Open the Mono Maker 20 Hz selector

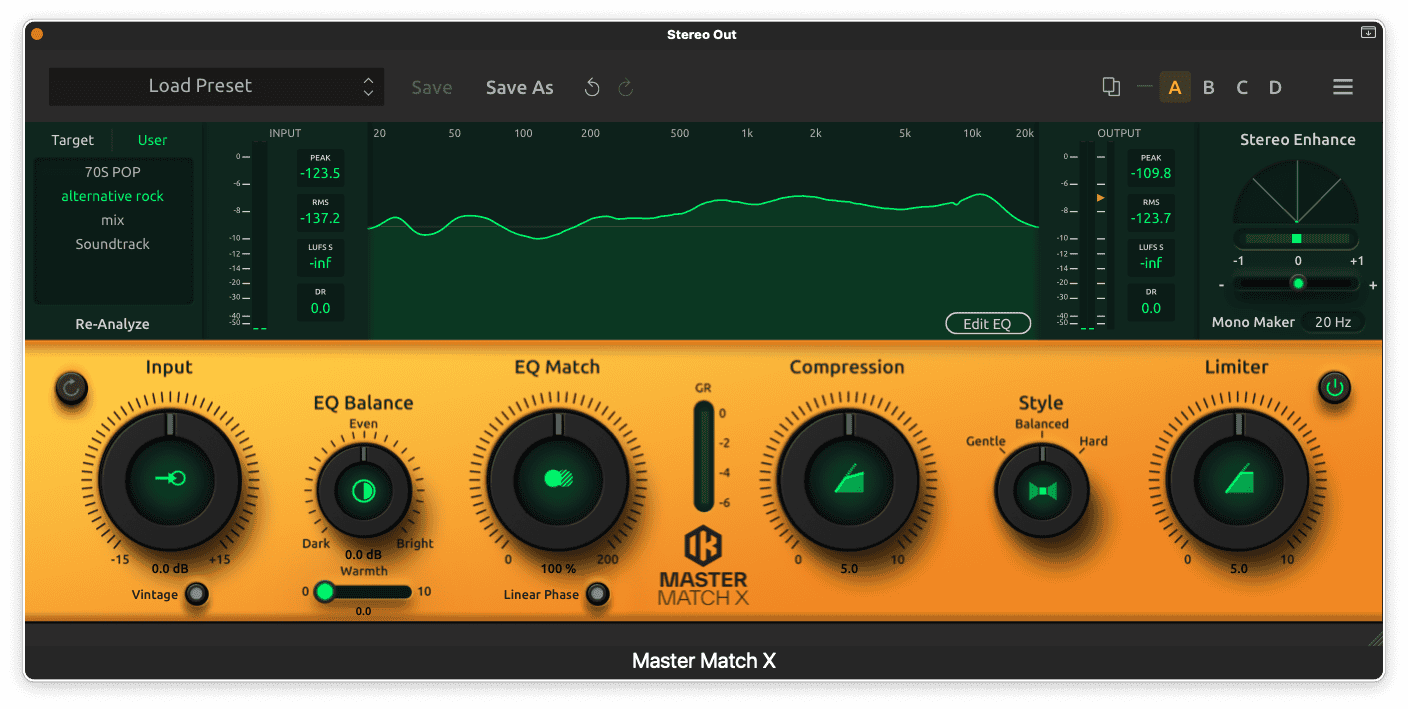pos(1334,321)
